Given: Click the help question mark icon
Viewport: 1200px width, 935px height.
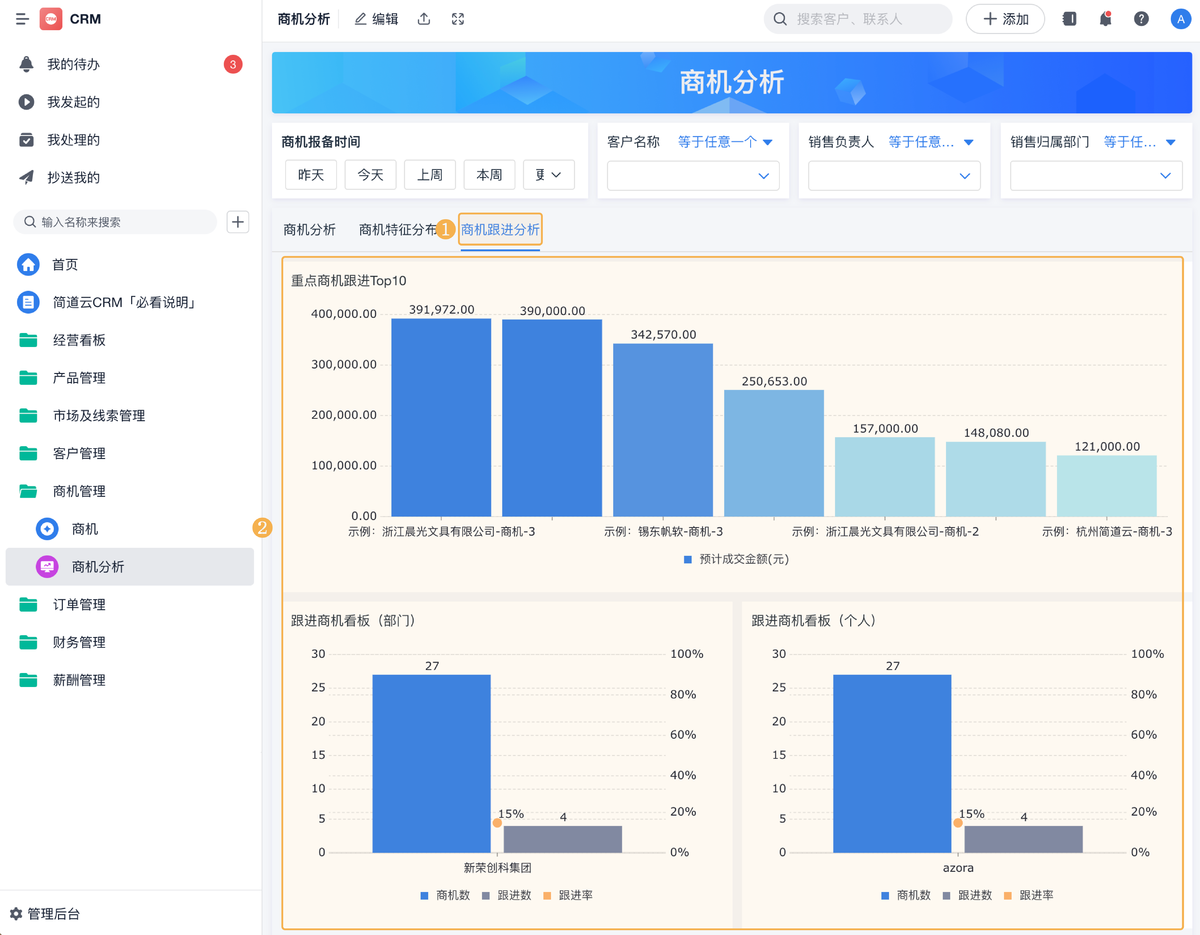Looking at the screenshot, I should [x=1141, y=19].
